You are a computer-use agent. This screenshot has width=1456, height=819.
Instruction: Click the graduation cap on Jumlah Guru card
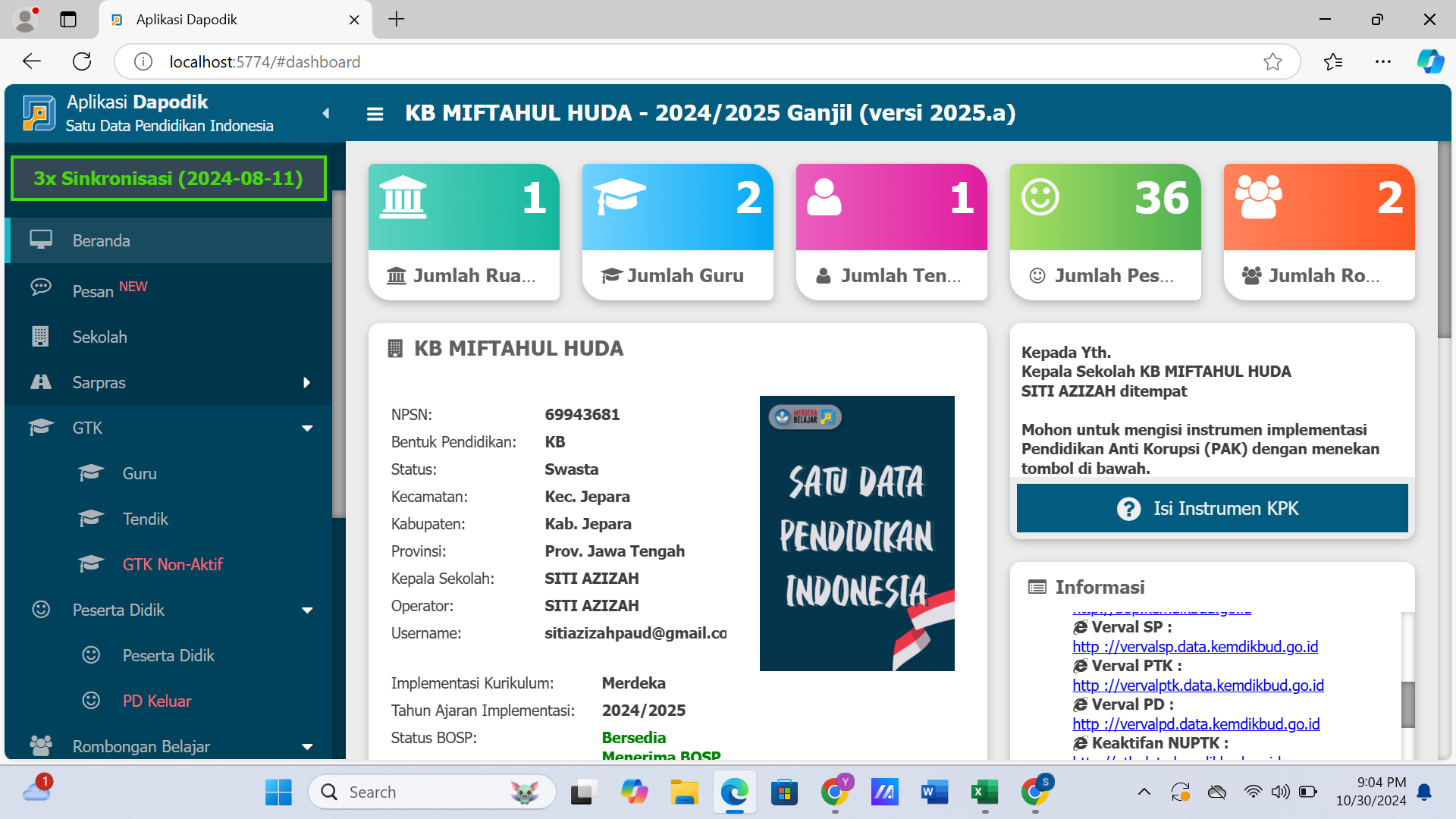620,196
